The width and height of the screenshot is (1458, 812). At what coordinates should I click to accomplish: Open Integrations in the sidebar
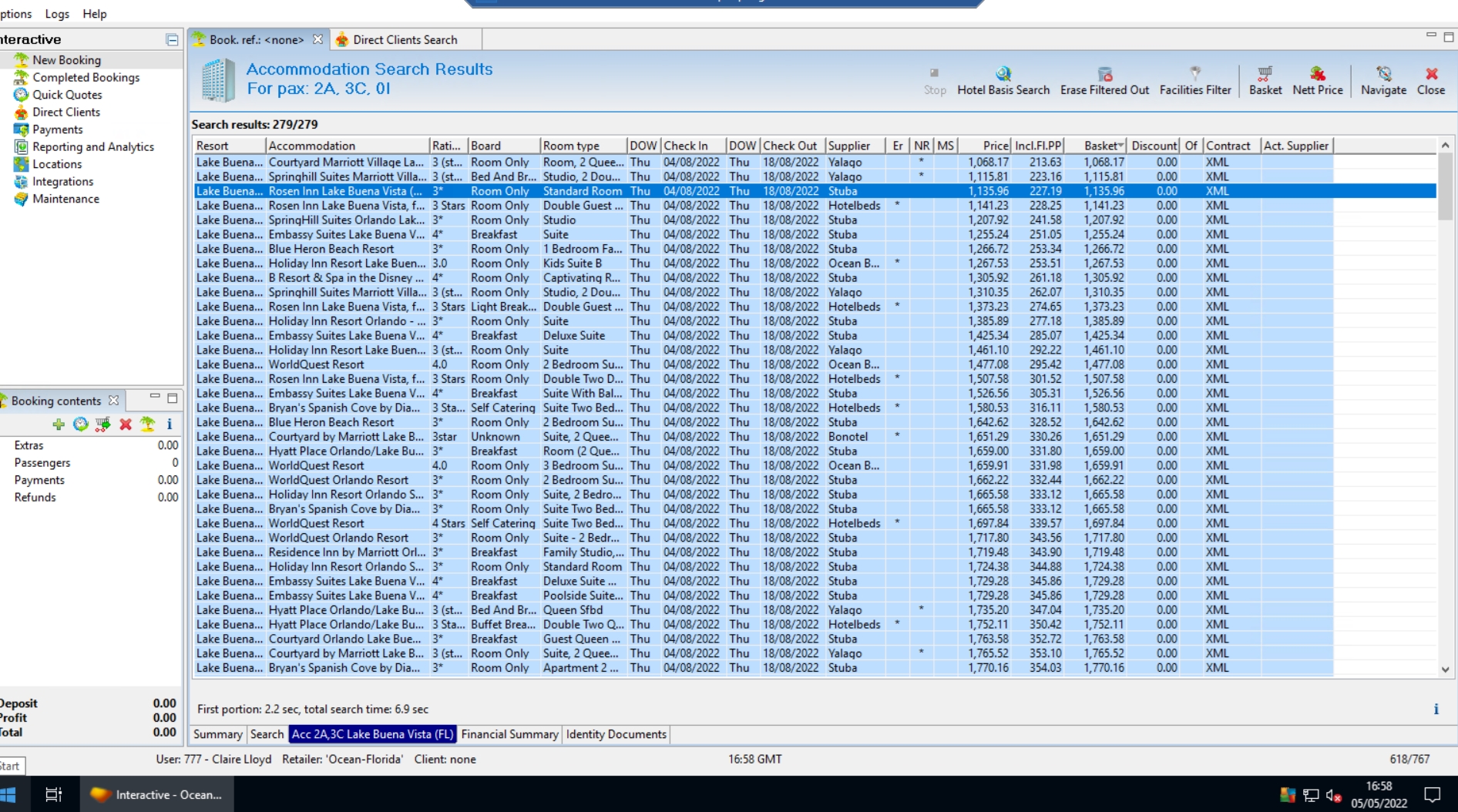click(62, 182)
